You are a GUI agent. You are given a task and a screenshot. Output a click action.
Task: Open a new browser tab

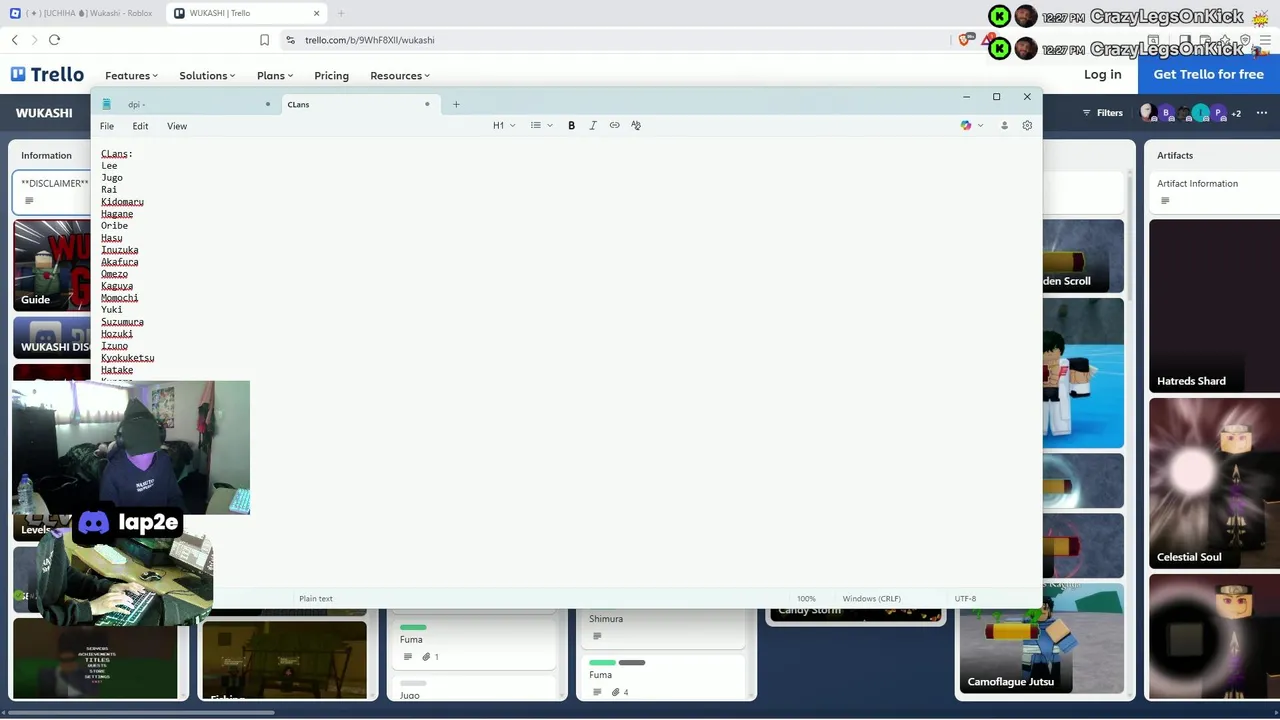click(x=340, y=13)
